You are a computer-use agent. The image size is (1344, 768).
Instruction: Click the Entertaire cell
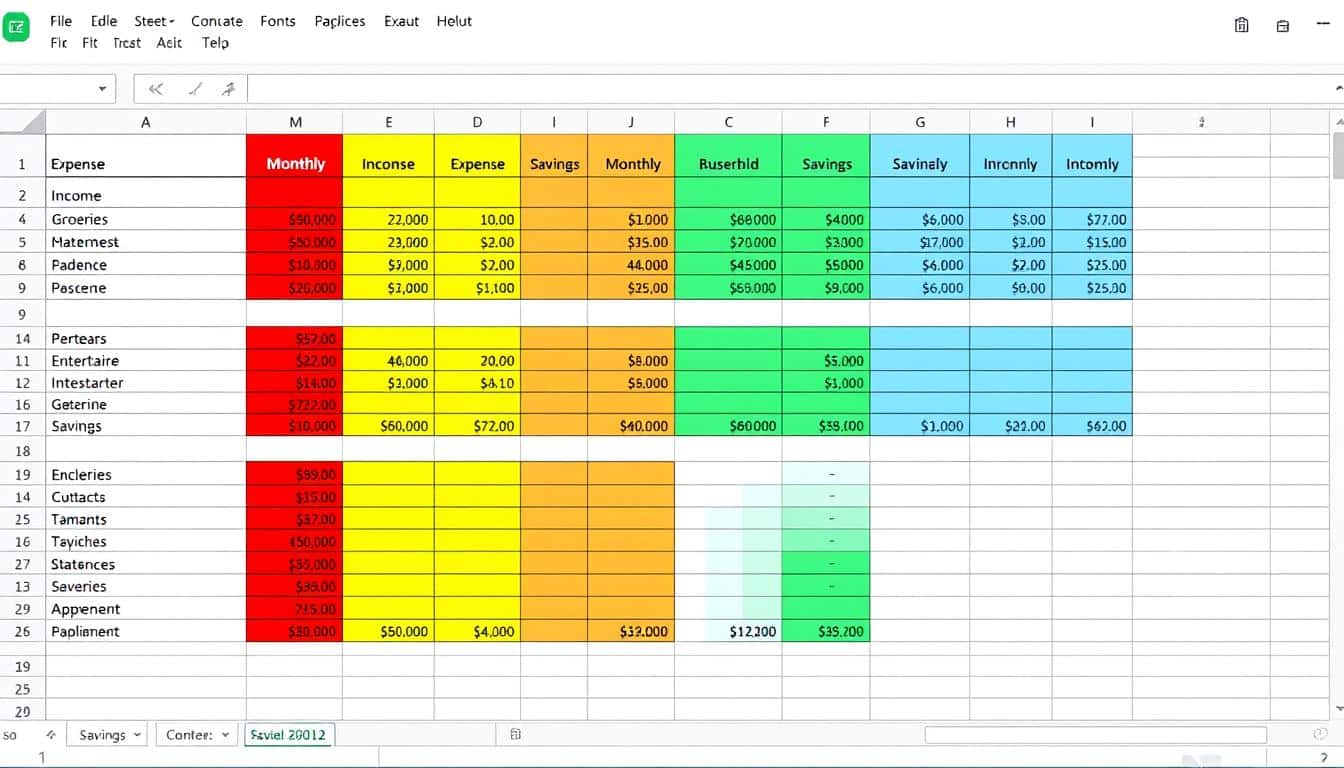tap(146, 361)
